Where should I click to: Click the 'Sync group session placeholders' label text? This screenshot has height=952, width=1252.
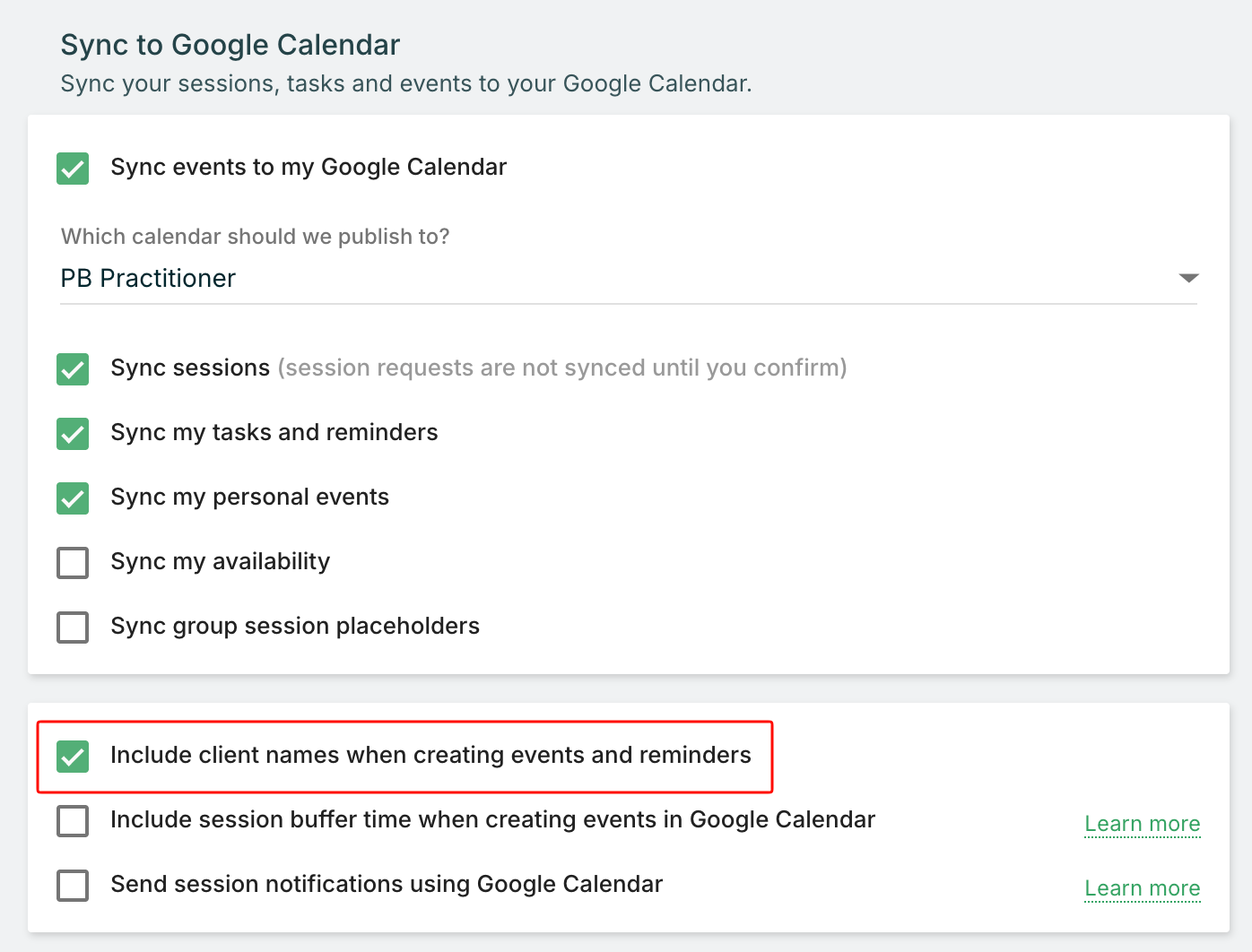pos(295,626)
